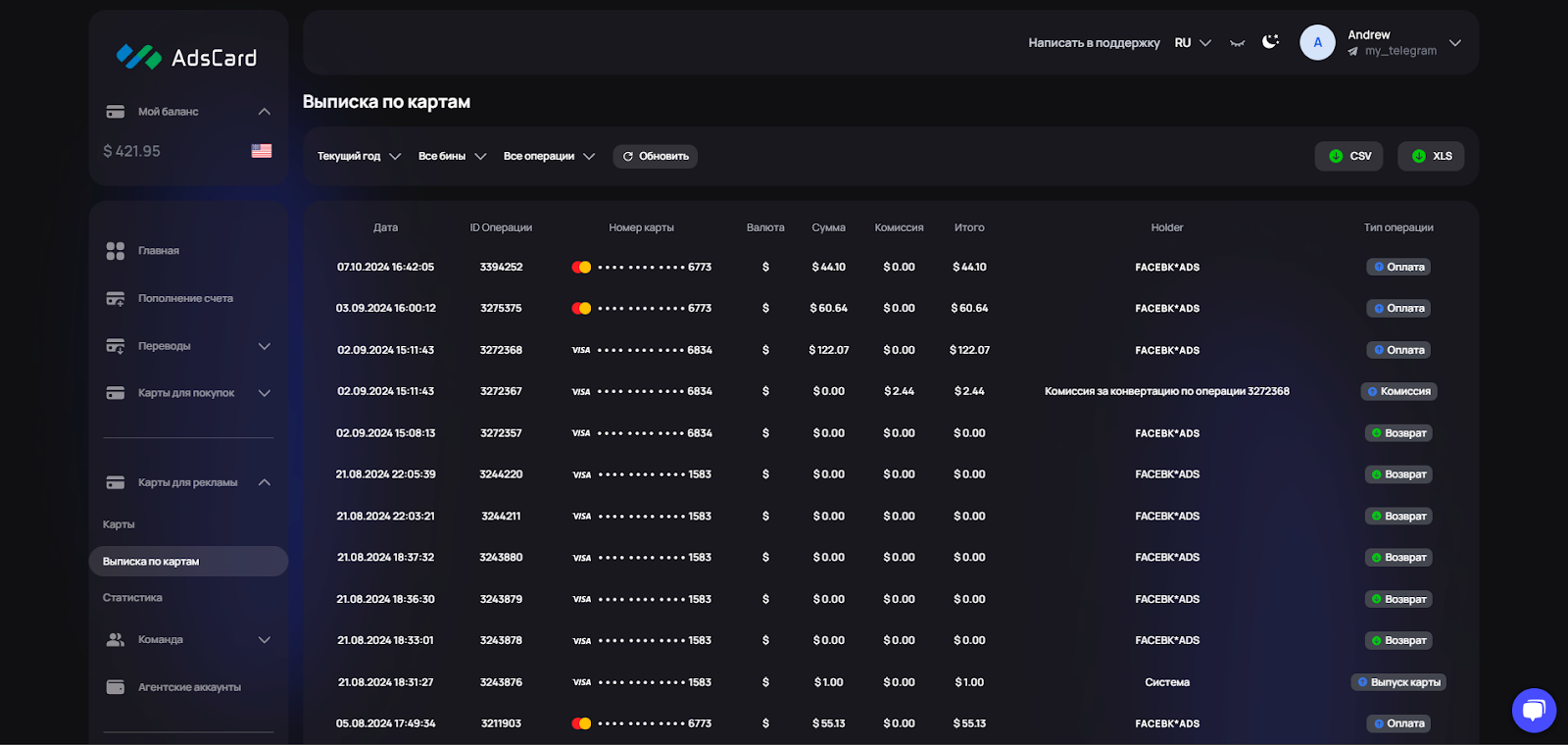Click the Карты для покупок icon
This screenshot has width=1568, height=745.
[115, 393]
